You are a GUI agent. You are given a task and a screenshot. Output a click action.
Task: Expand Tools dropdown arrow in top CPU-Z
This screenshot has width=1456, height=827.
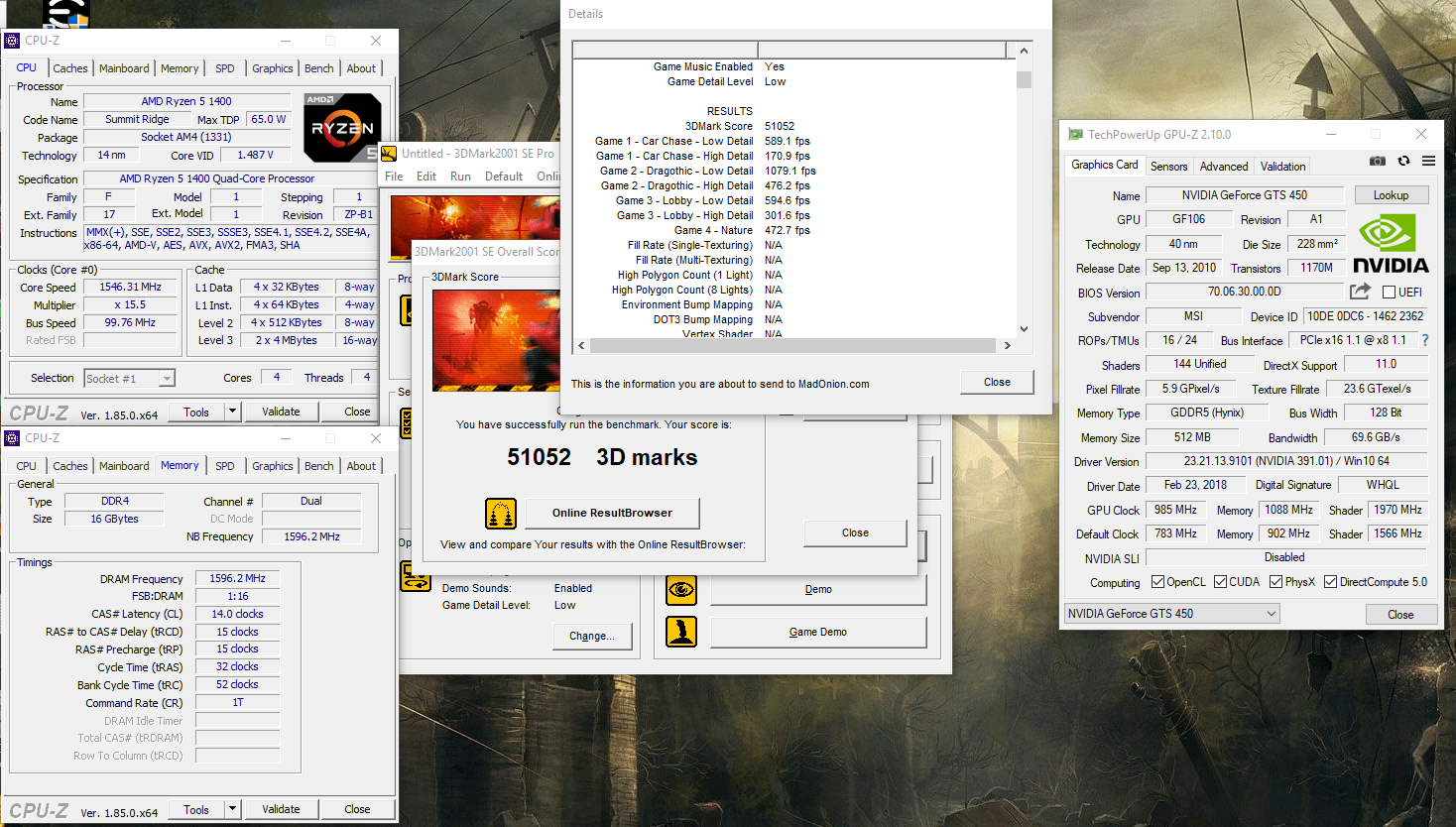(232, 412)
